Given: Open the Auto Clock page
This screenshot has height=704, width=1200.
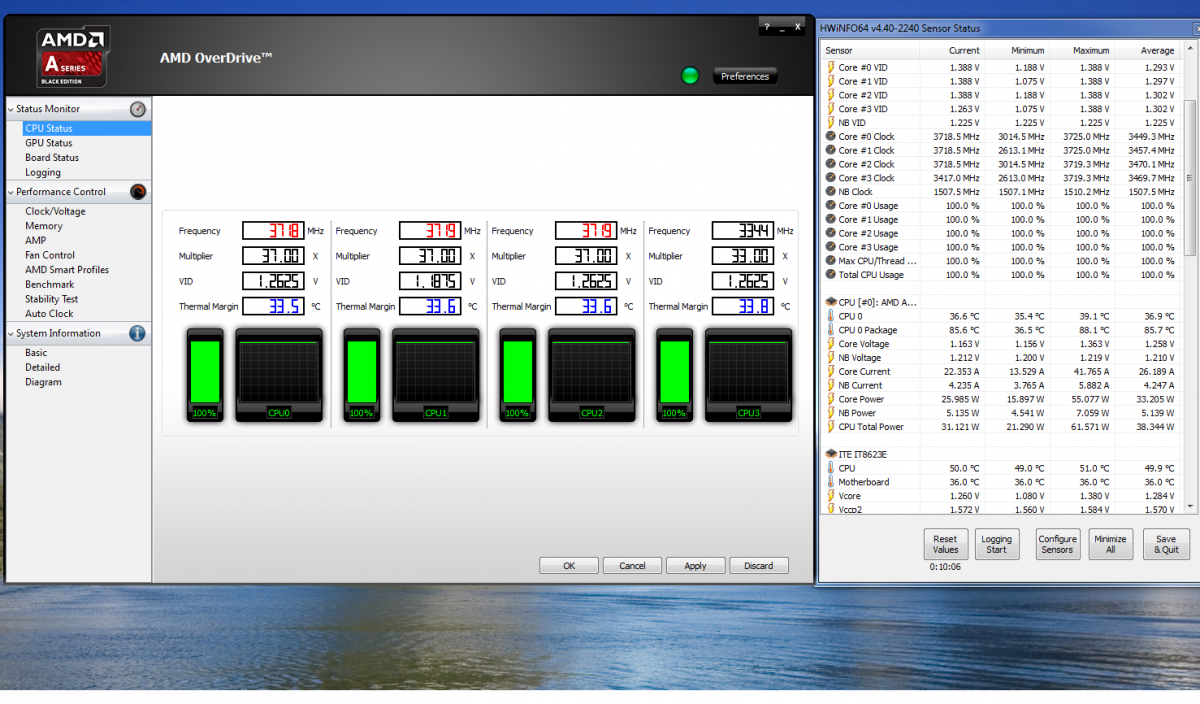Looking at the screenshot, I should [50, 314].
